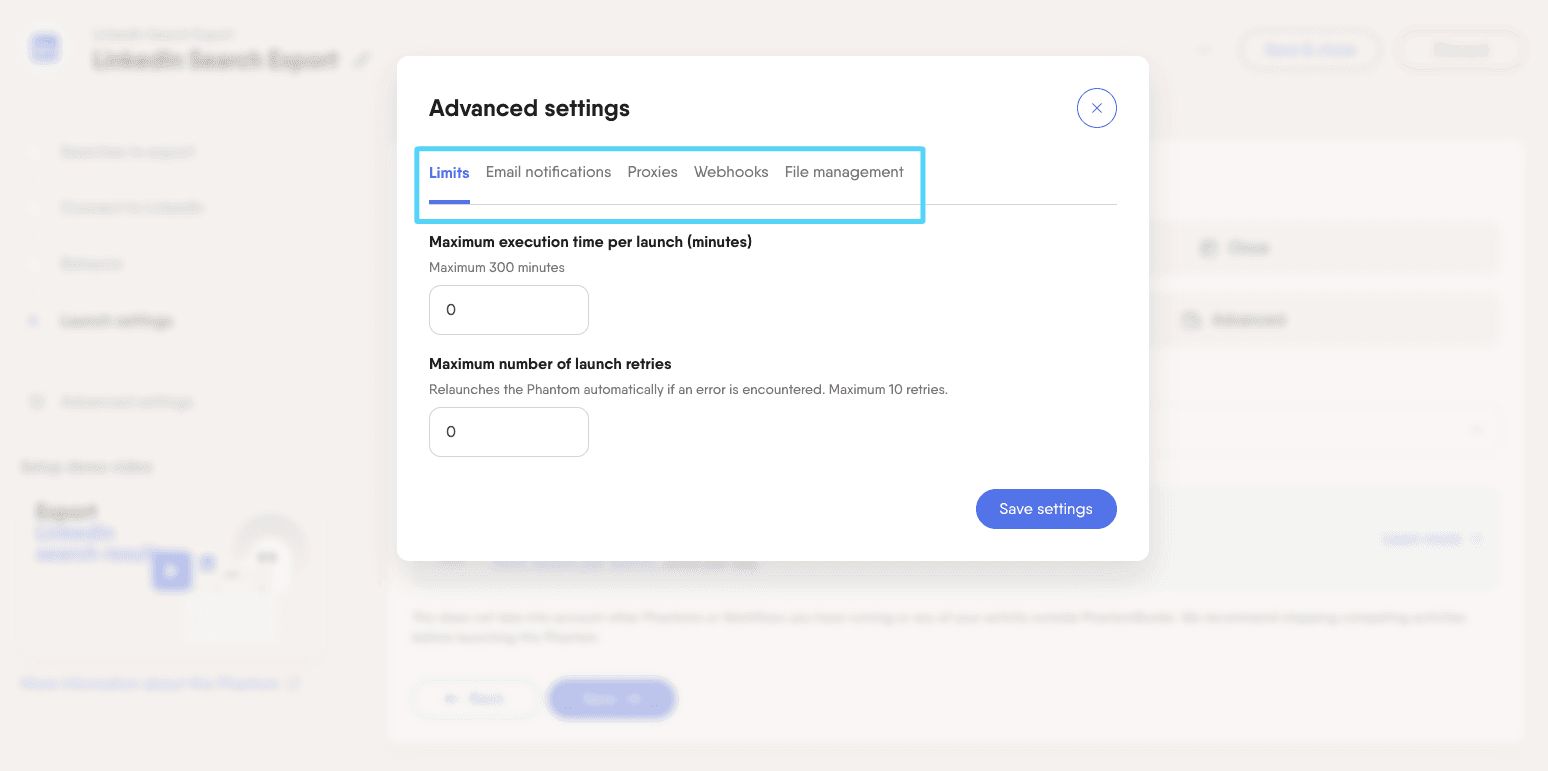1548x771 pixels.
Task: Select Launch settings step in sidebar
Action: tap(116, 321)
